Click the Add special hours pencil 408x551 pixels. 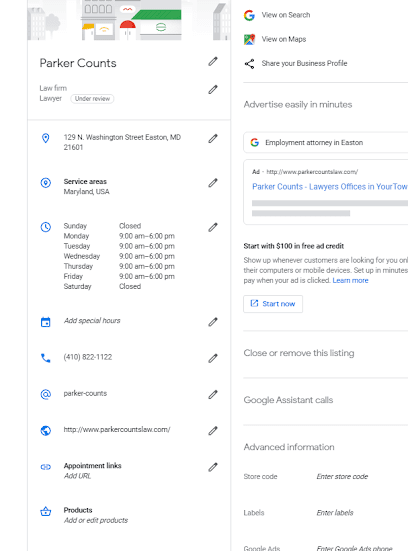pos(213,322)
